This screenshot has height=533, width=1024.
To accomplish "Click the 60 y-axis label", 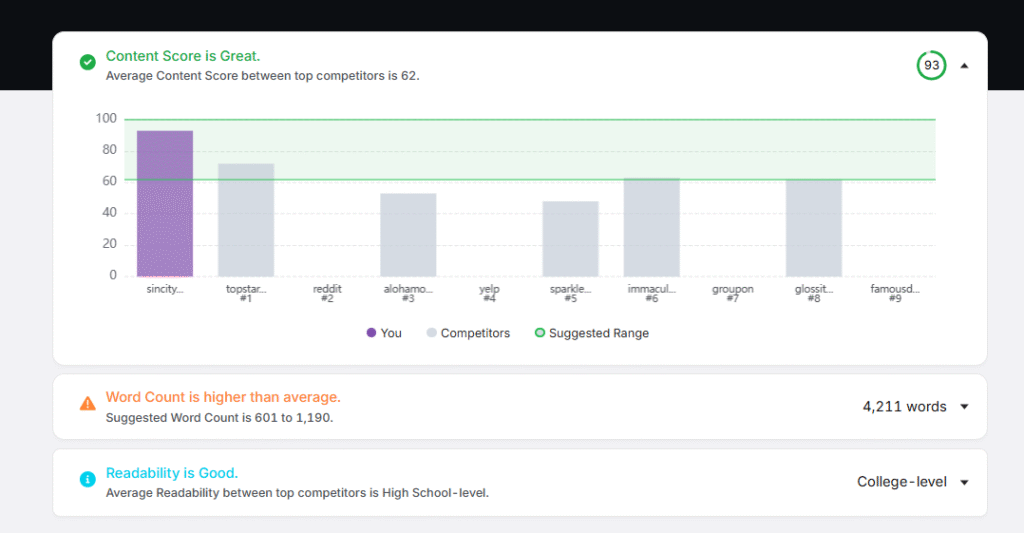I will pos(109,181).
